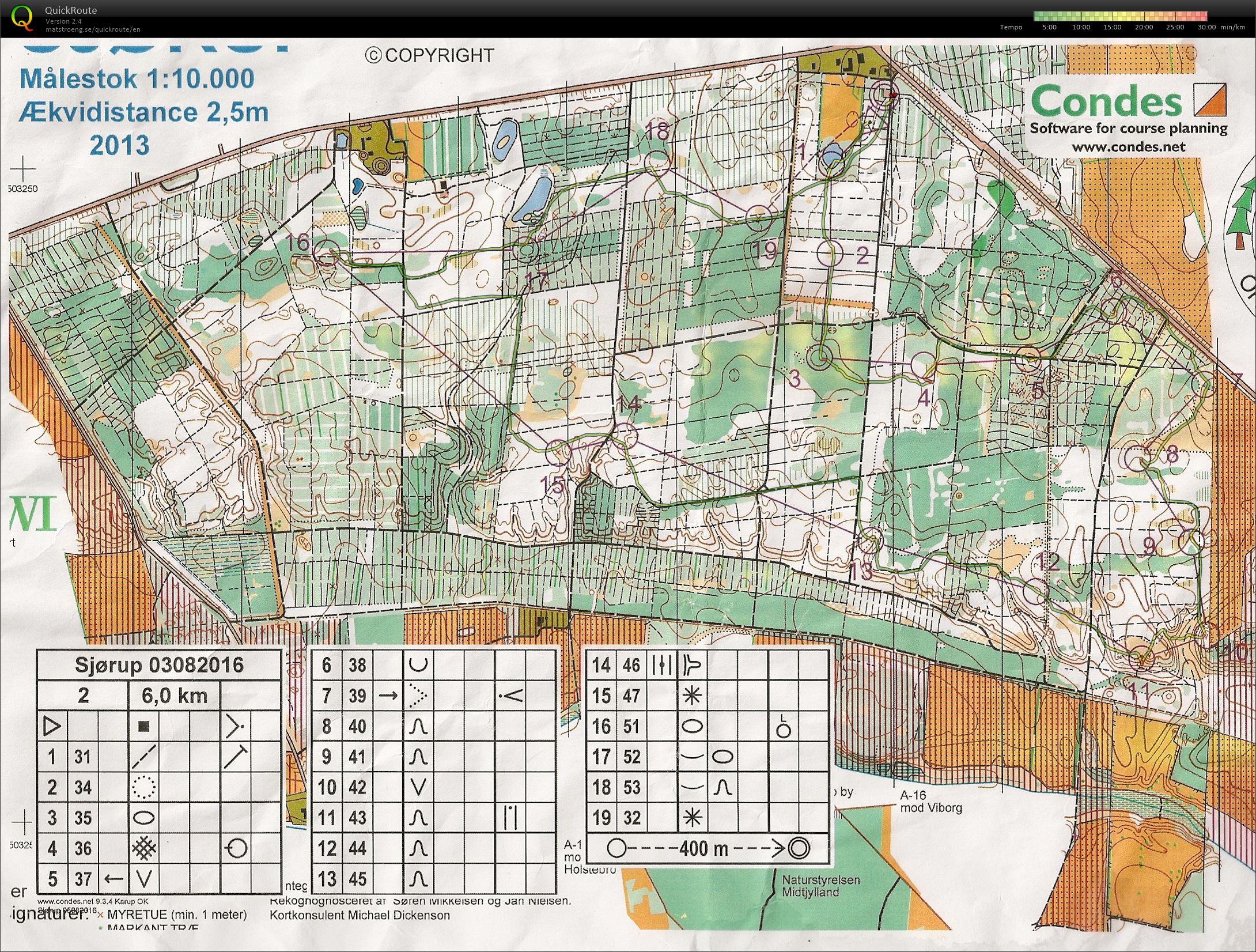The height and width of the screenshot is (952, 1256).
Task: Click the '503250' grid coordinate label
Action: click(24, 188)
